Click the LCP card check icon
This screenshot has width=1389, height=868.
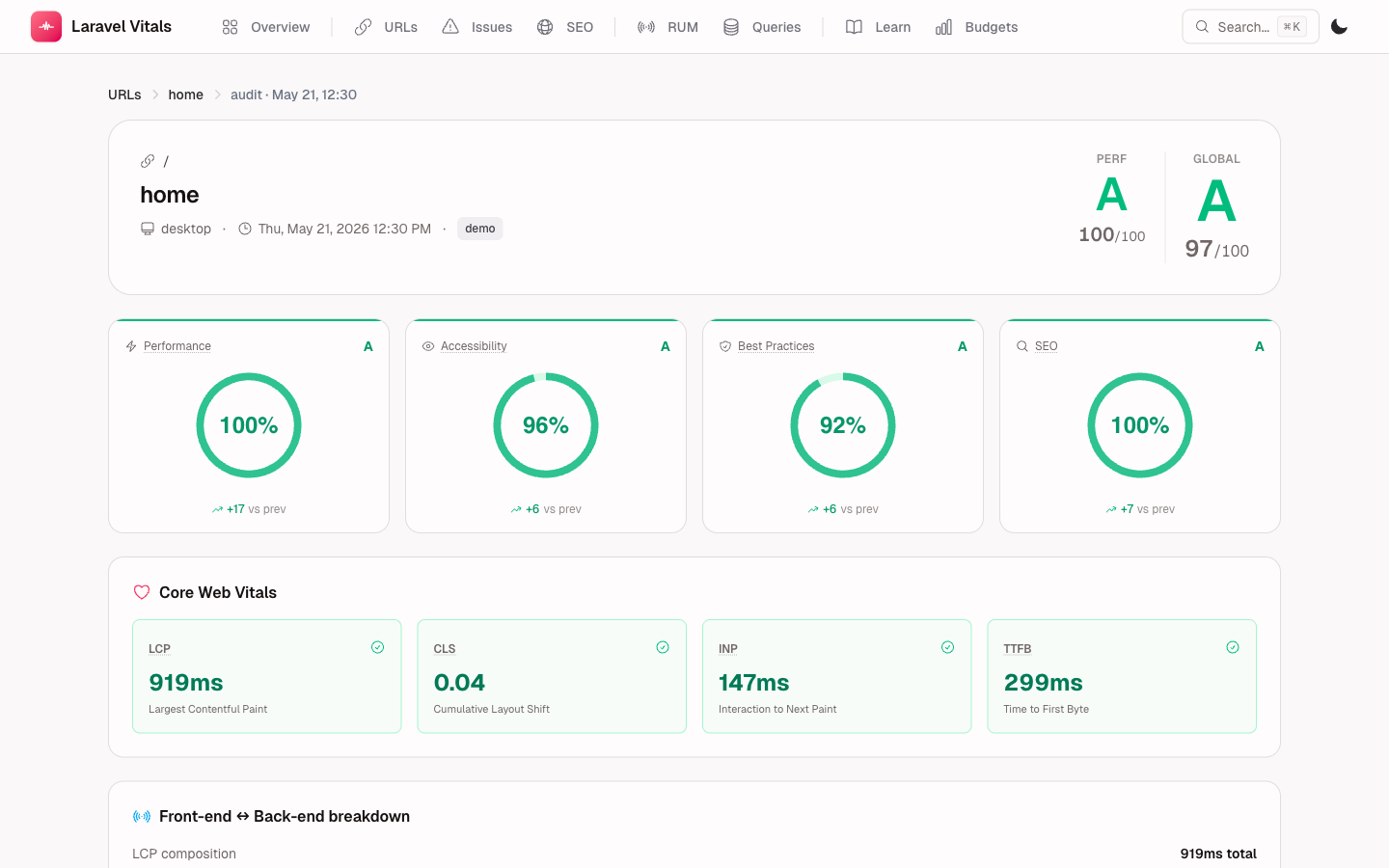pos(378,647)
